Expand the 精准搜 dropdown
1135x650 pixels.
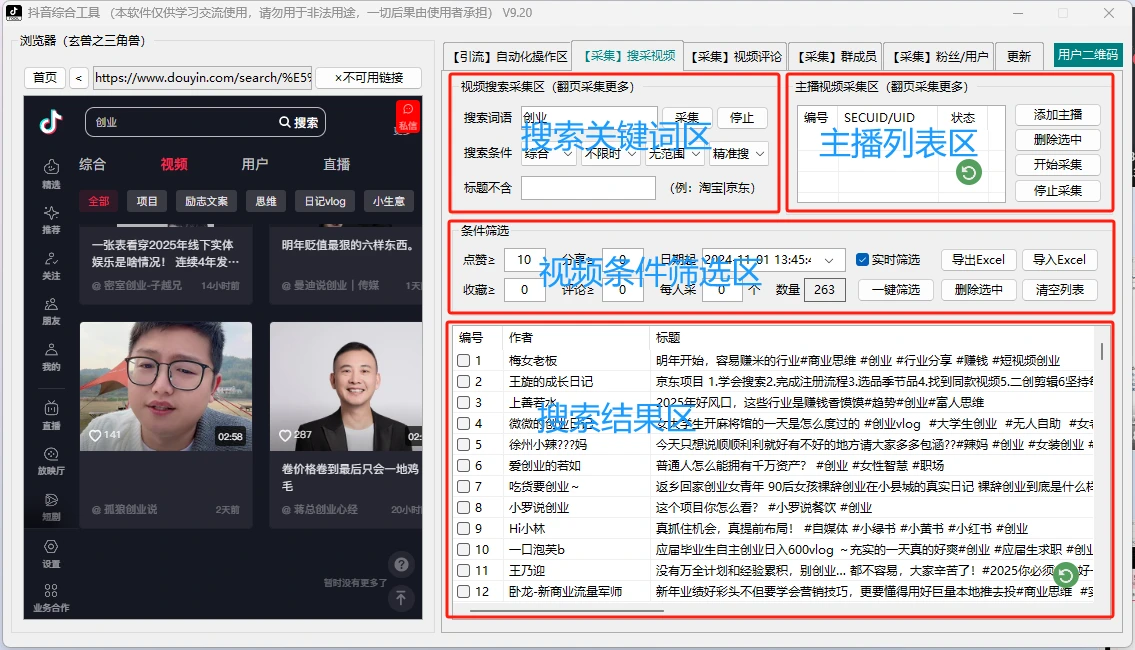(739, 153)
